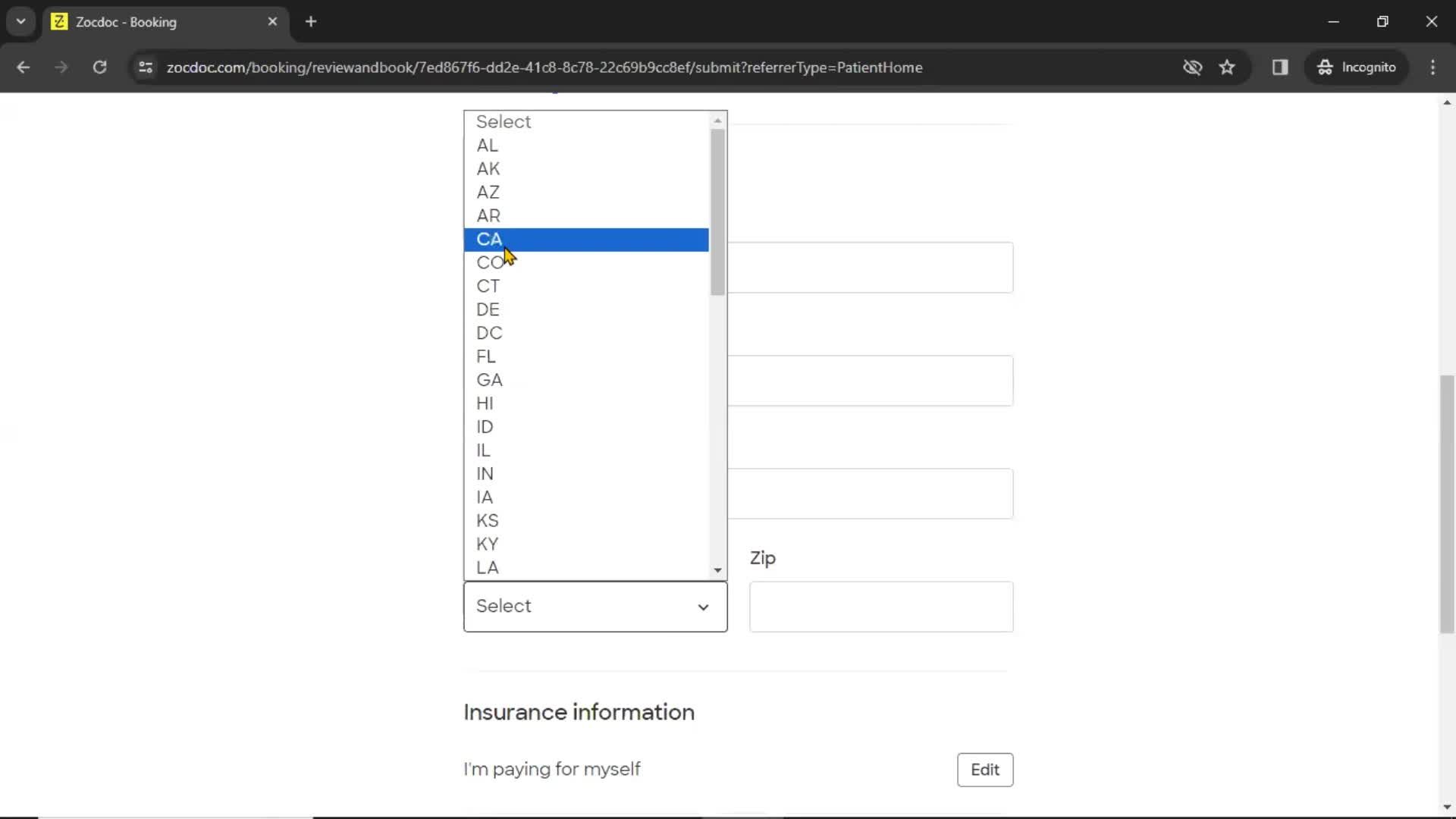Select FL from the state list
This screenshot has height=819, width=1456.
pyautogui.click(x=586, y=356)
